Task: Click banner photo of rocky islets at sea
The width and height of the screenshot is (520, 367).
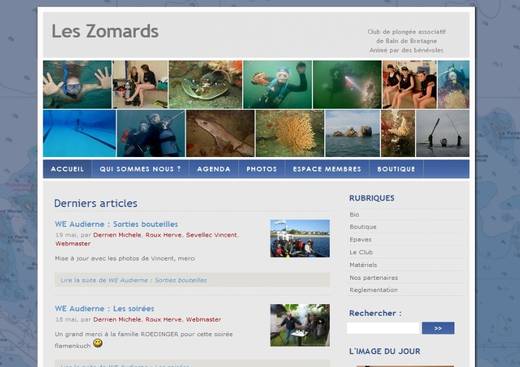Action: [353, 133]
